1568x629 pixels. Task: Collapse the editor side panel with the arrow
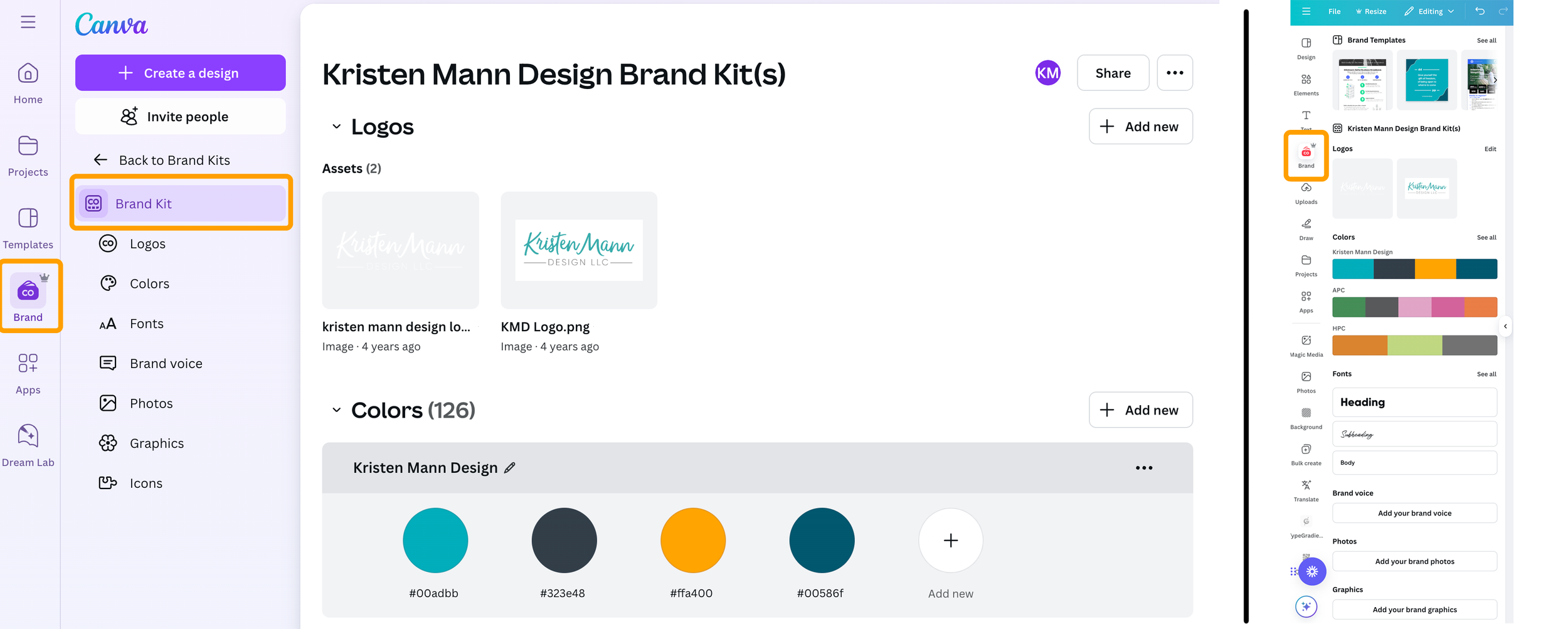[1505, 326]
